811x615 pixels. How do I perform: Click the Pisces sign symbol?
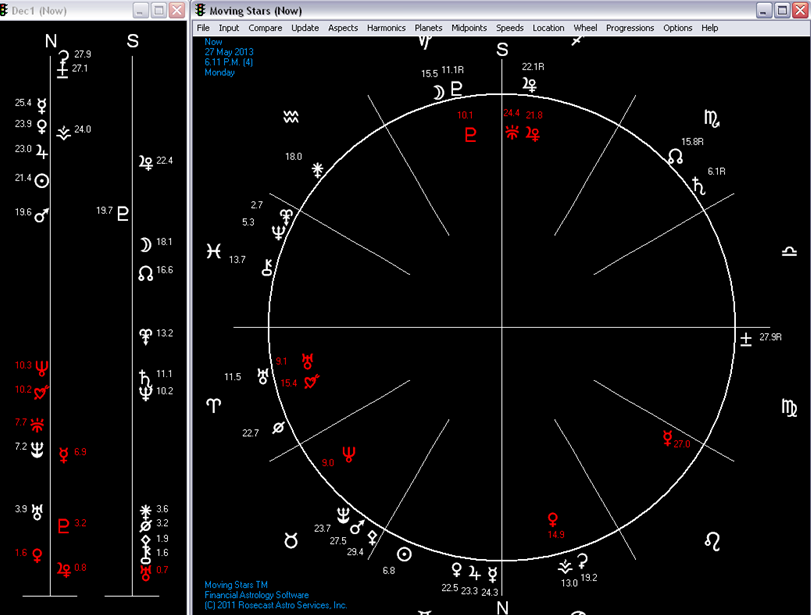pos(214,251)
